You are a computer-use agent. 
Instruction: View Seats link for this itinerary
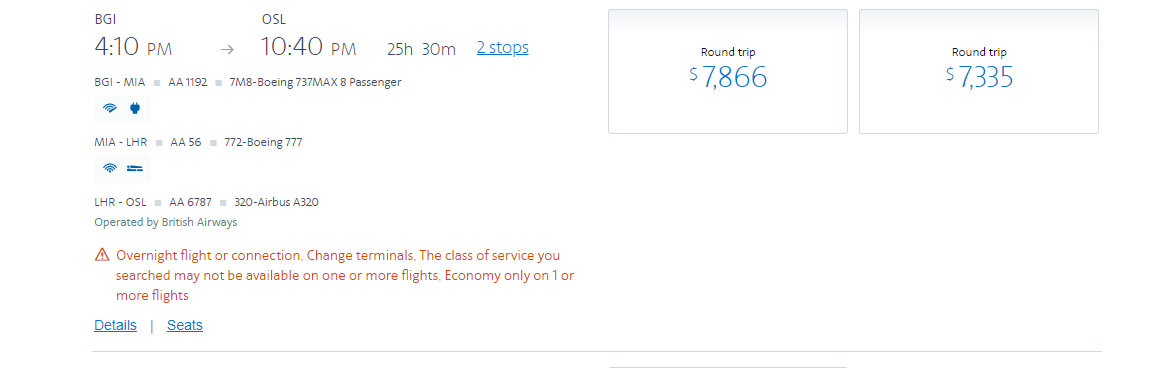pyautogui.click(x=184, y=325)
